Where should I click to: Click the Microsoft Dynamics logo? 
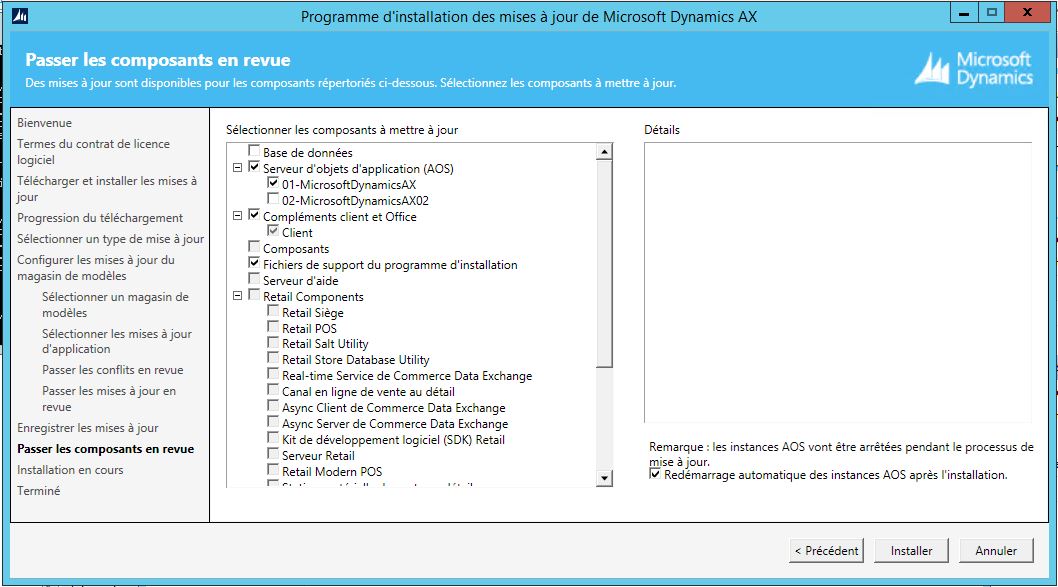(974, 69)
